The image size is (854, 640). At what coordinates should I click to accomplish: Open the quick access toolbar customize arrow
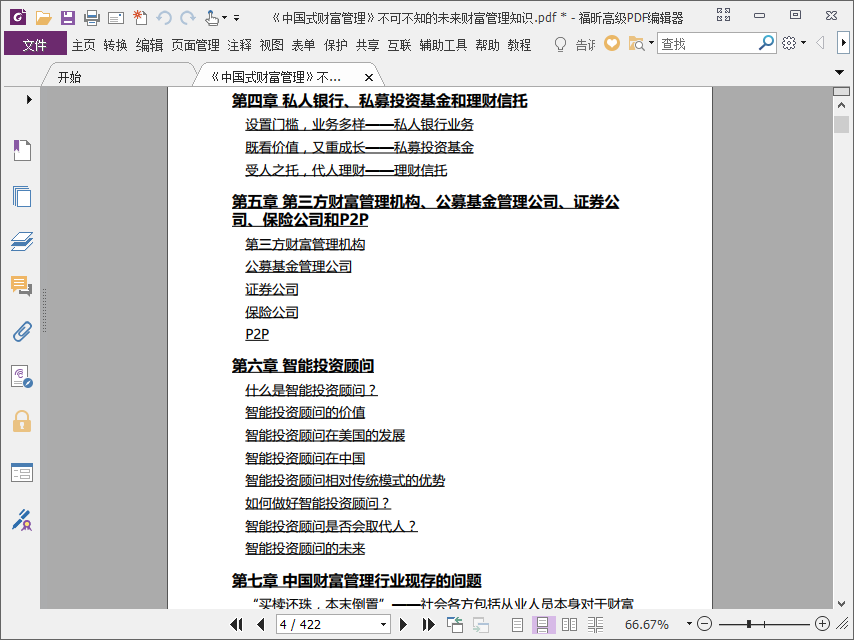point(236,18)
